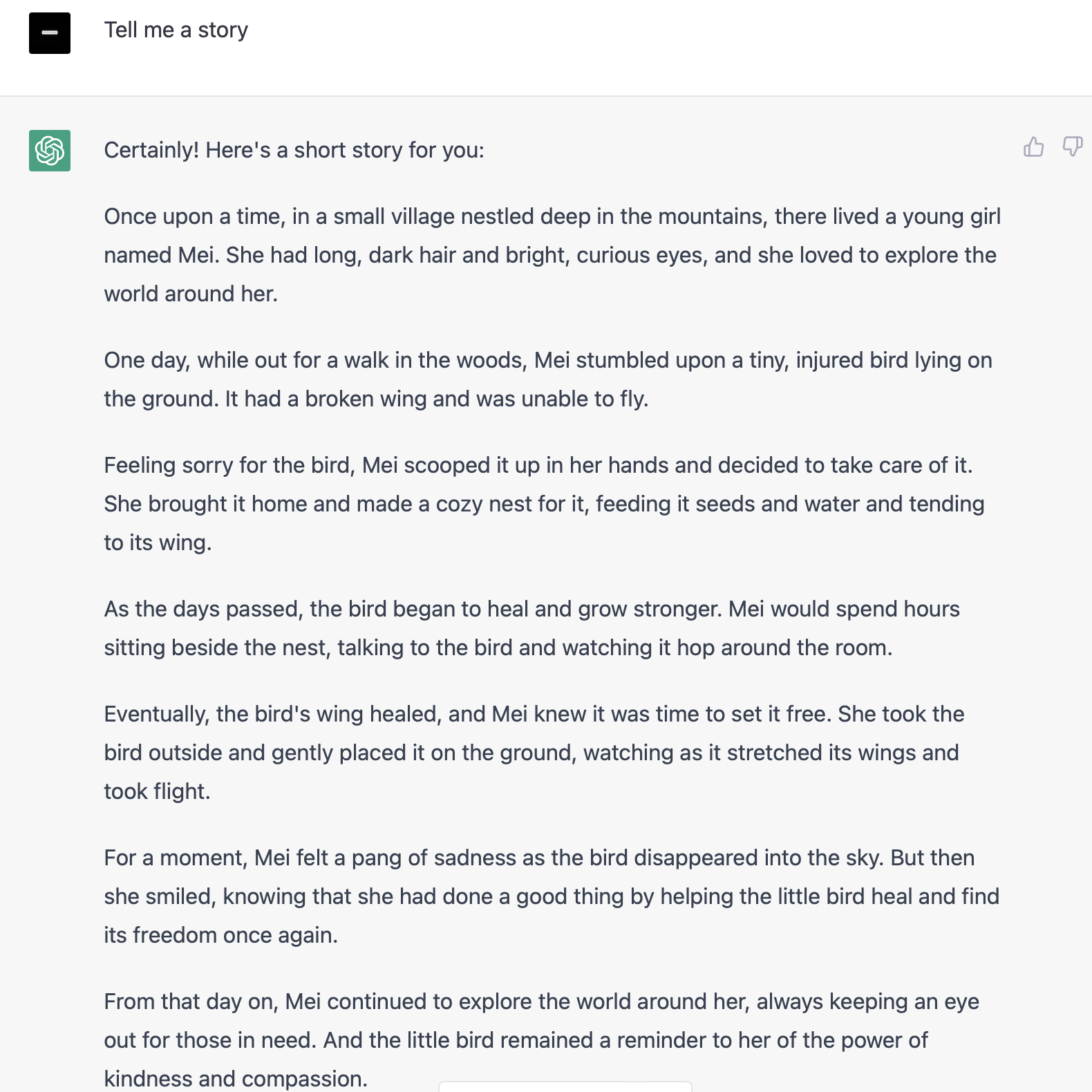Click the thumbs up feedback icon
The width and height of the screenshot is (1092, 1092).
click(x=1034, y=147)
